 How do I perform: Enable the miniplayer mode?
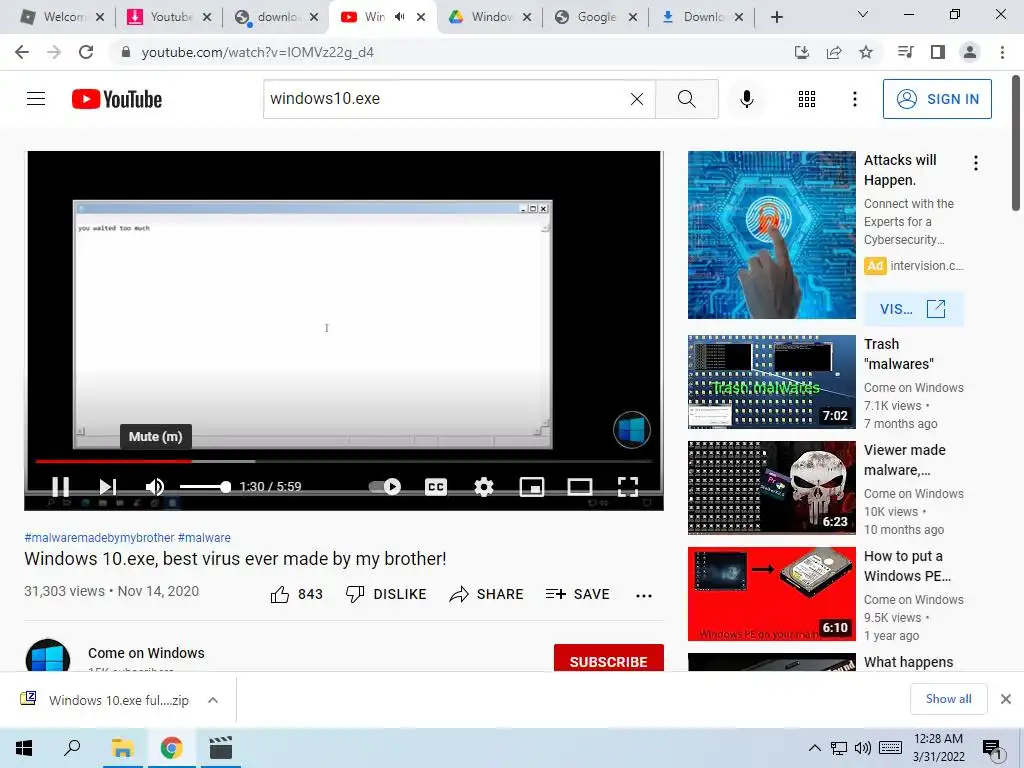[x=532, y=487]
